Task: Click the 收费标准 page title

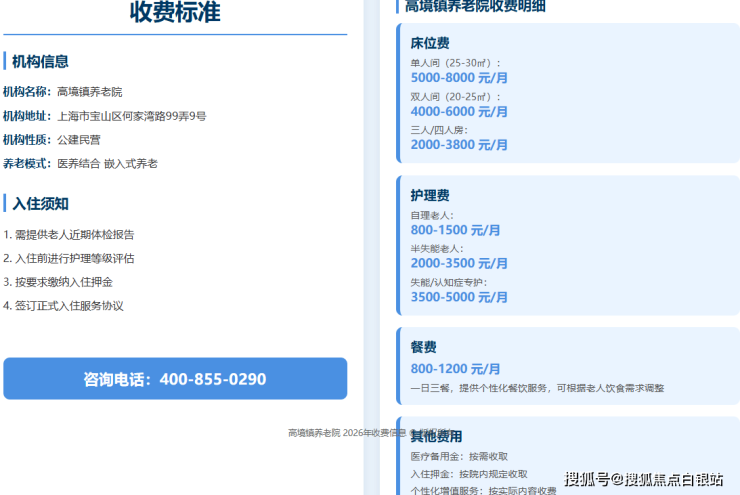Action: pos(175,11)
